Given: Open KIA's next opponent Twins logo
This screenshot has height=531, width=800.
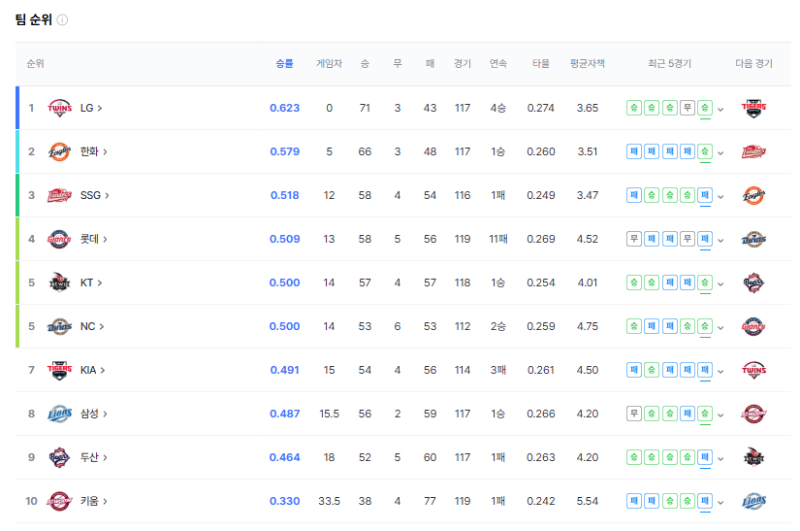Looking at the screenshot, I should point(754,370).
